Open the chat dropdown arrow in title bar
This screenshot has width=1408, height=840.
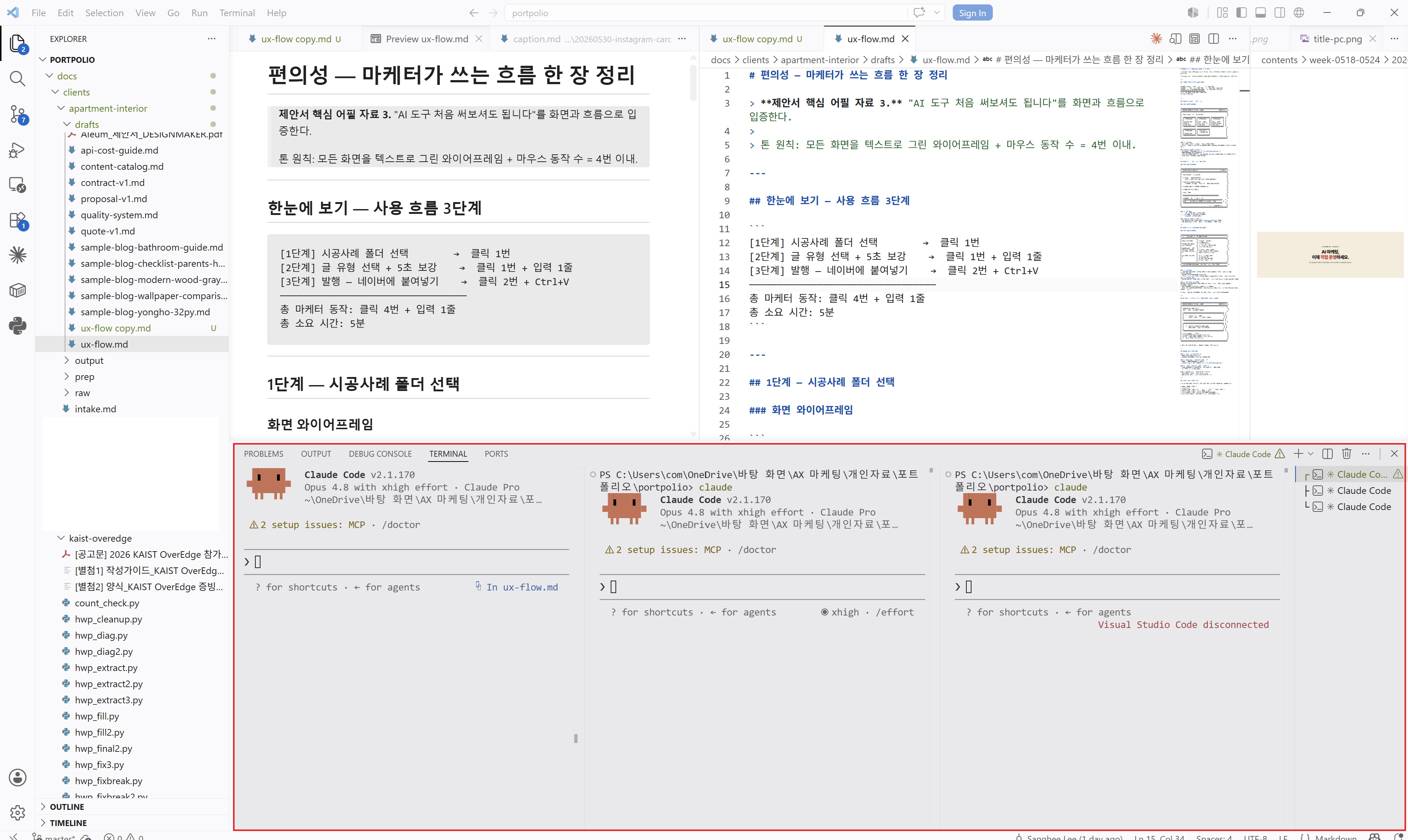937,12
